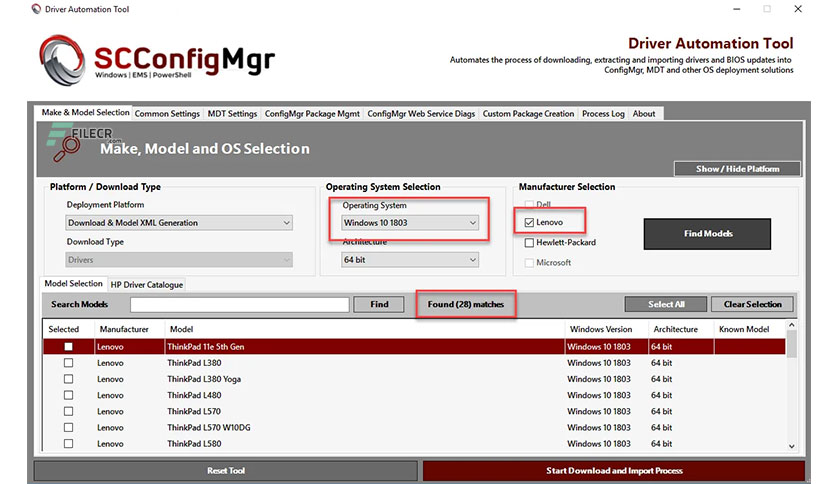Sort by the Manufacturer column header
The image size is (836, 484).
[x=129, y=329]
